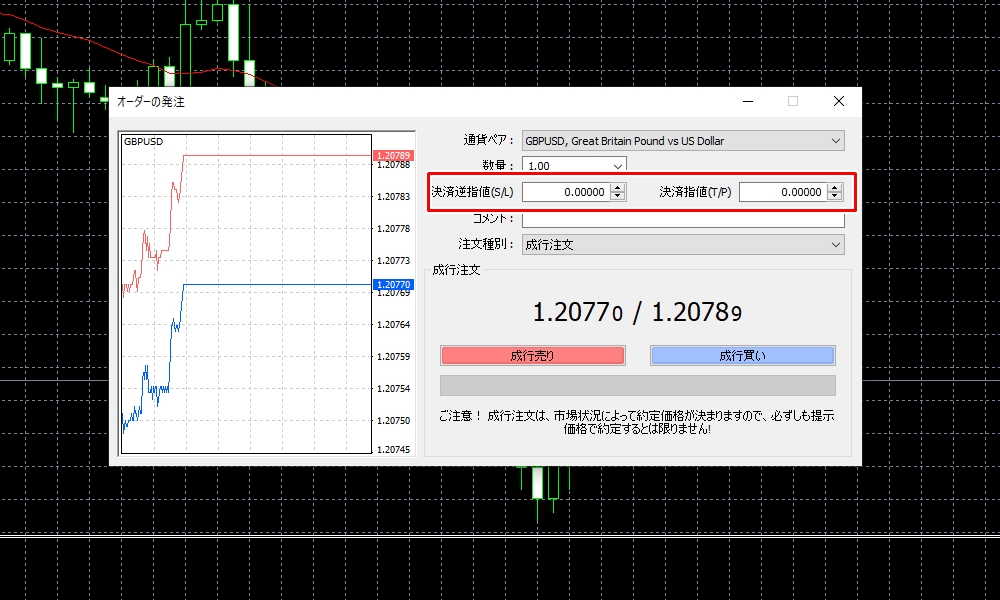Image resolution: width=1000 pixels, height=600 pixels.
Task: Open the 注文種別 order type dropdown
Action: click(x=836, y=244)
